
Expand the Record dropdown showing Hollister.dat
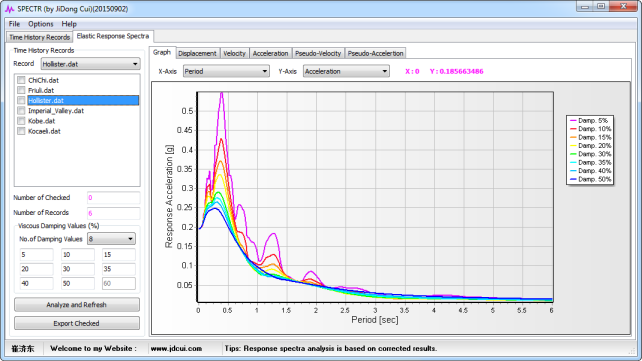click(90, 64)
